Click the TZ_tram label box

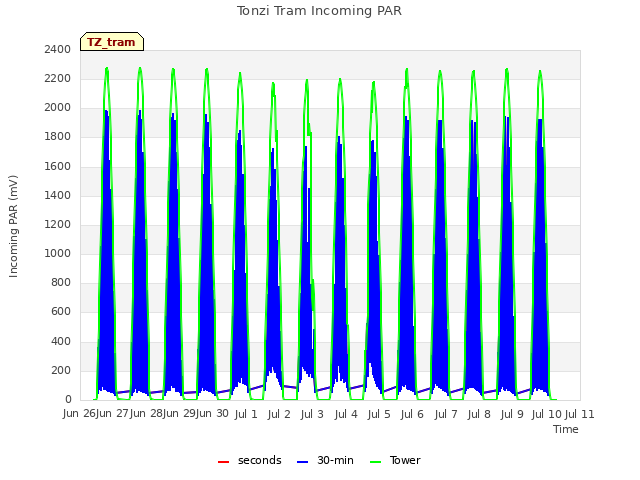tap(112, 42)
